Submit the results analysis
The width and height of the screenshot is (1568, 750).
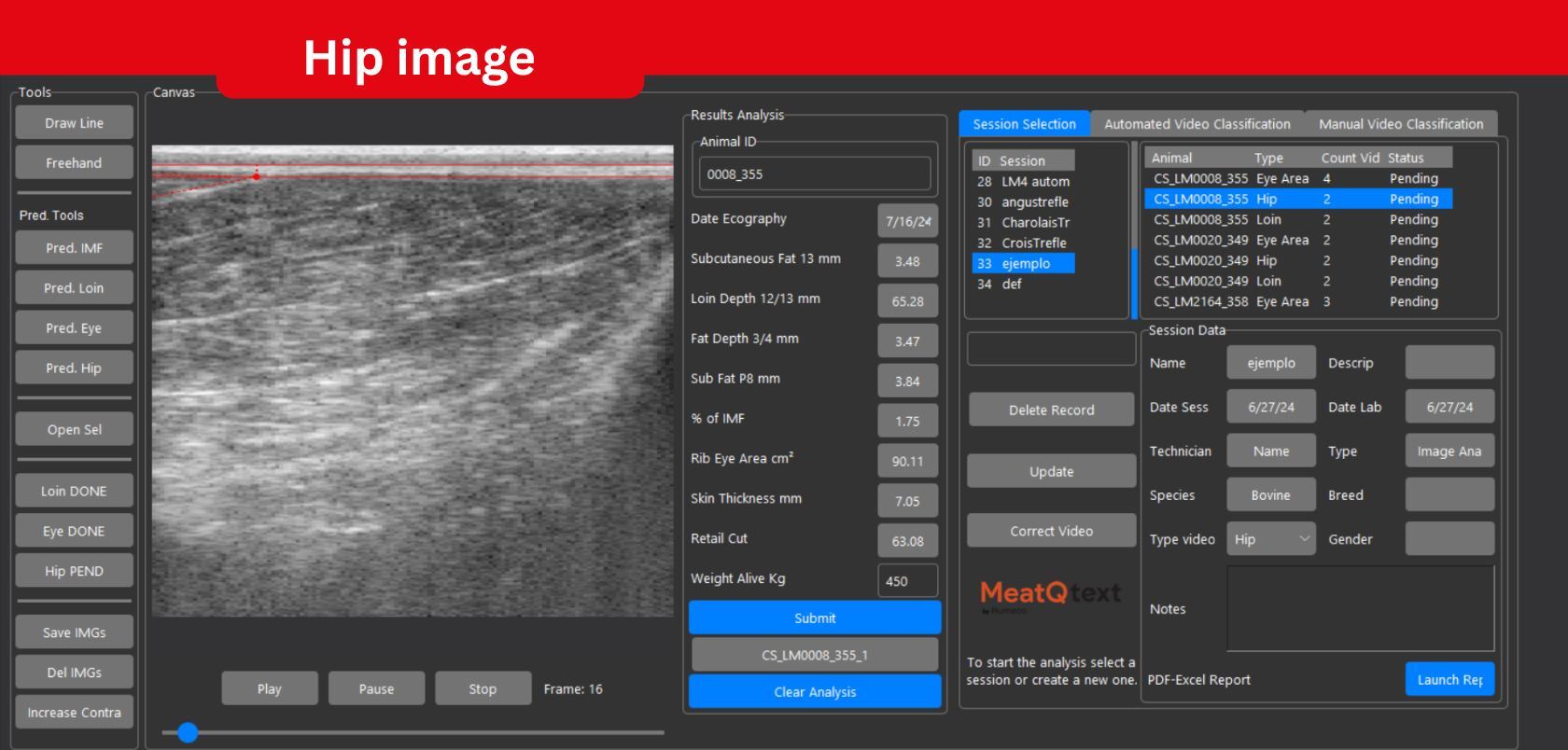815,618
